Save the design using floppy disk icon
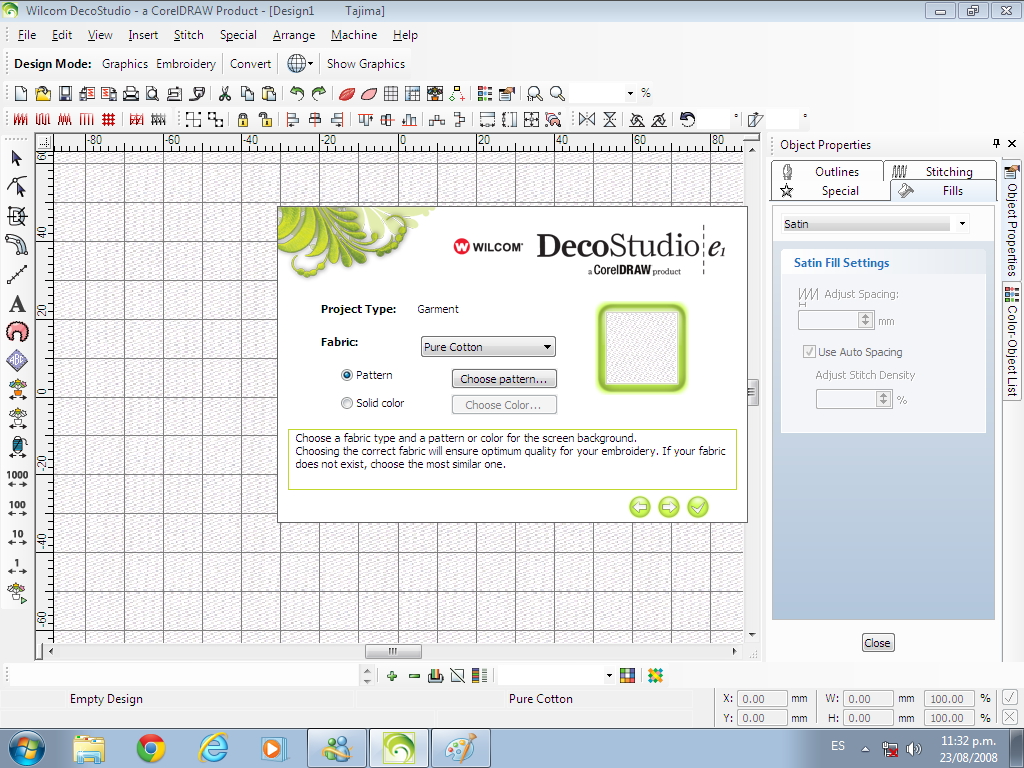1024x768 pixels. coord(65,93)
